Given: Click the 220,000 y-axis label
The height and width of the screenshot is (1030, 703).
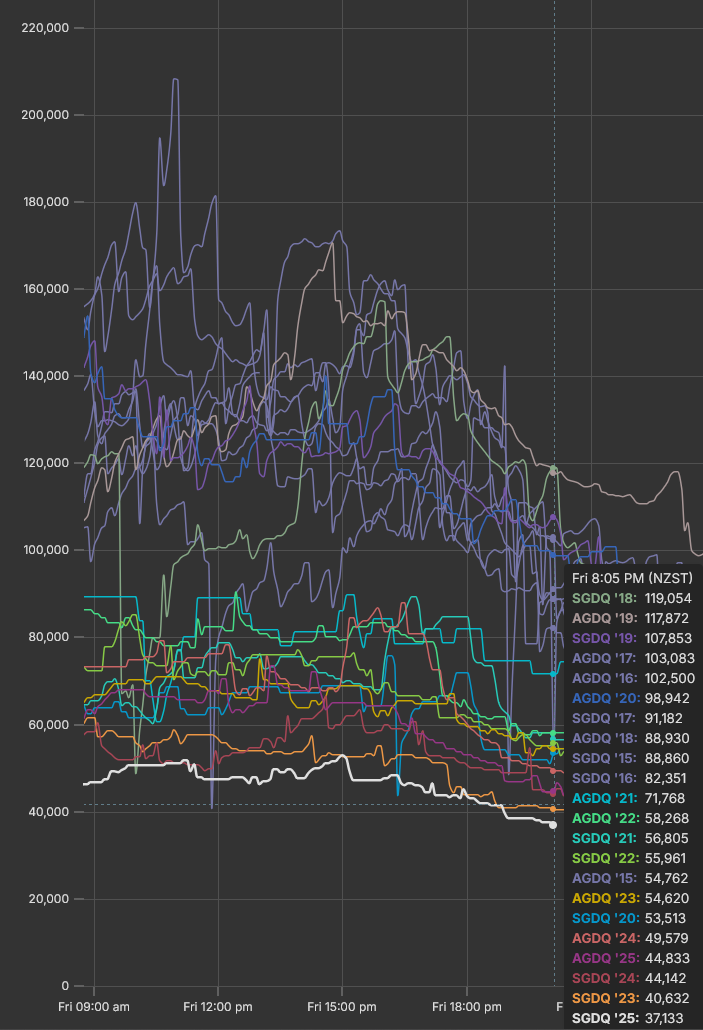Looking at the screenshot, I should (45, 28).
